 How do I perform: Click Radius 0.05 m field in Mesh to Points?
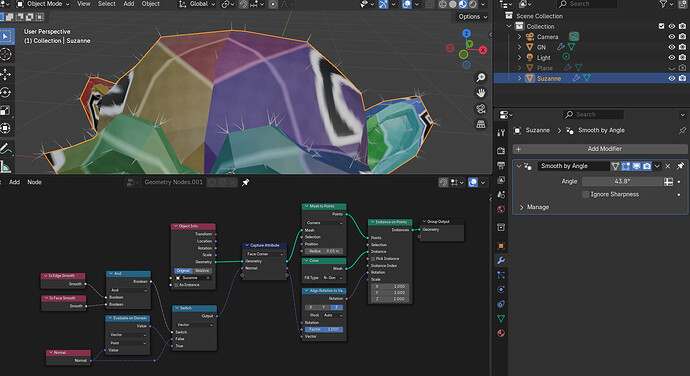click(324, 251)
